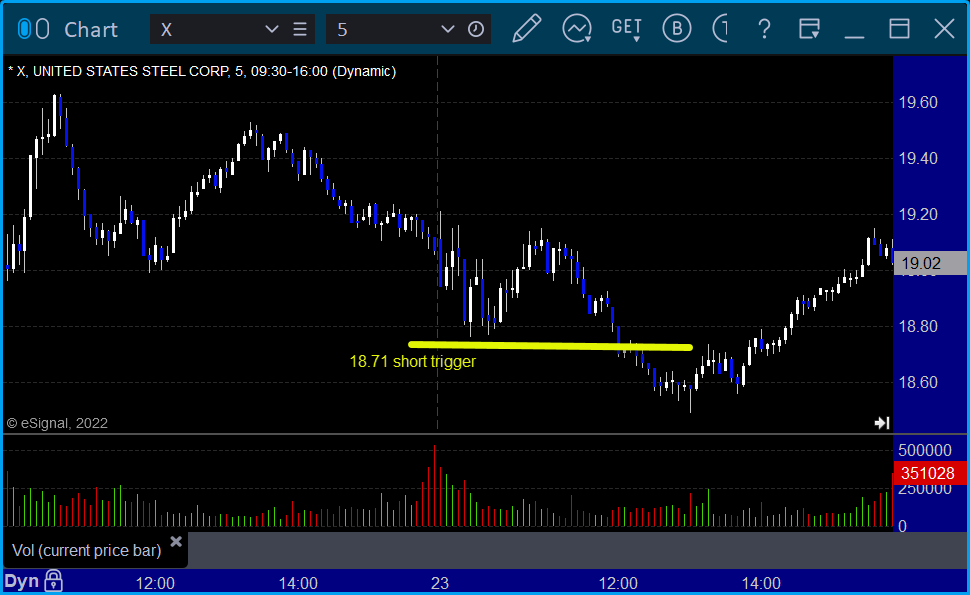Viewport: 970px width, 595px height.
Task: Click the circled B icon
Action: click(x=677, y=29)
